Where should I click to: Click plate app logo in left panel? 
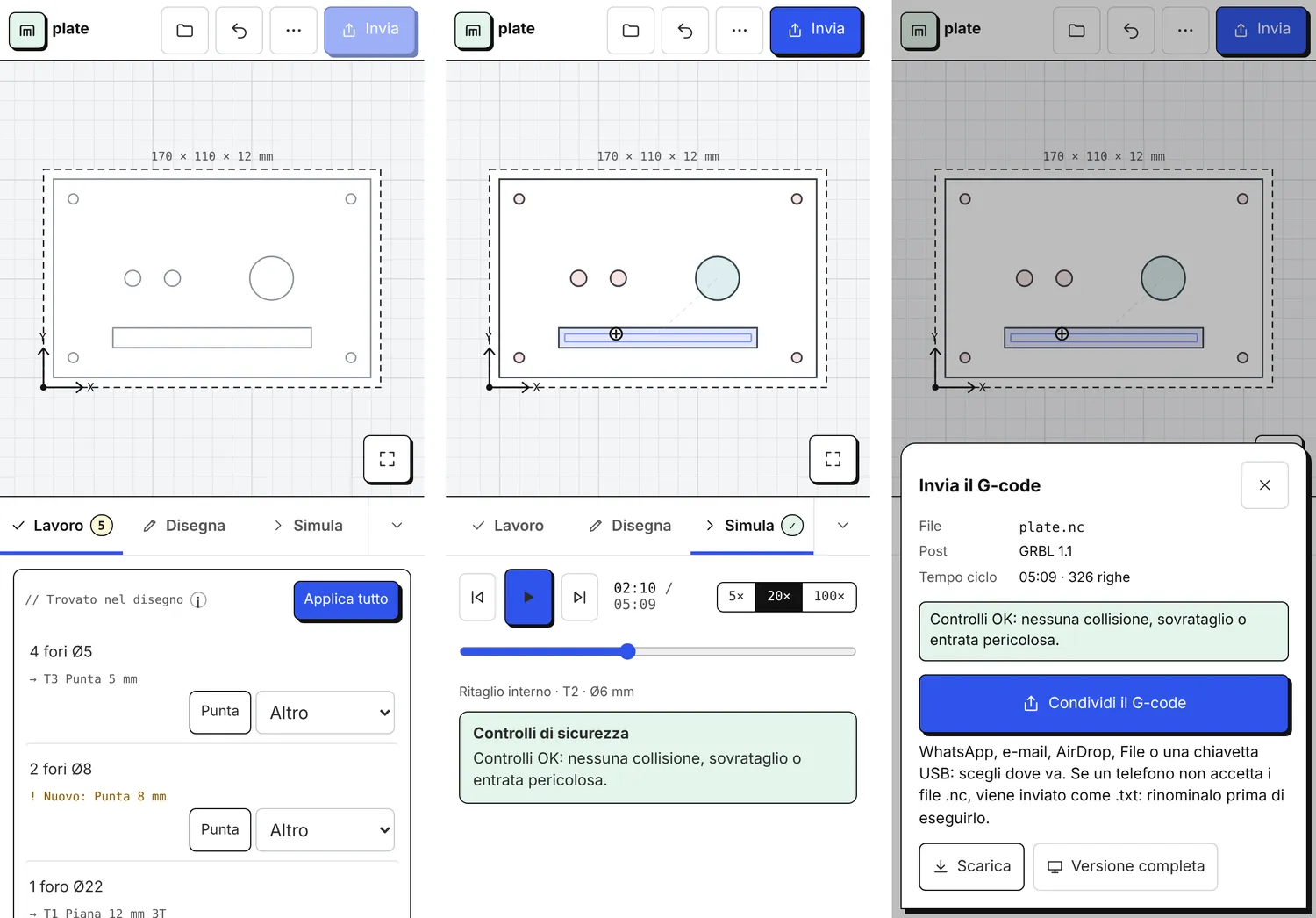27,31
